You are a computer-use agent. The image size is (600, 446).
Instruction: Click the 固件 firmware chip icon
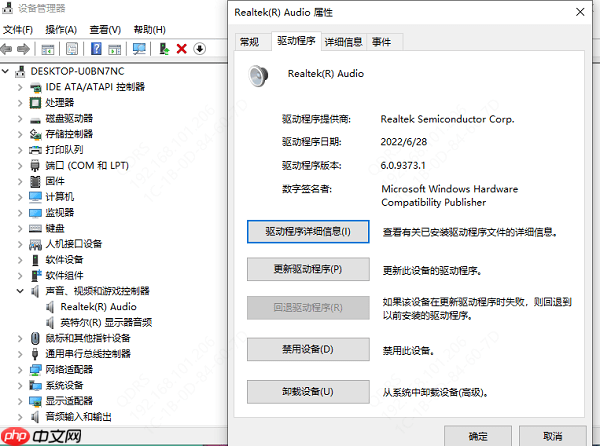pos(35,181)
